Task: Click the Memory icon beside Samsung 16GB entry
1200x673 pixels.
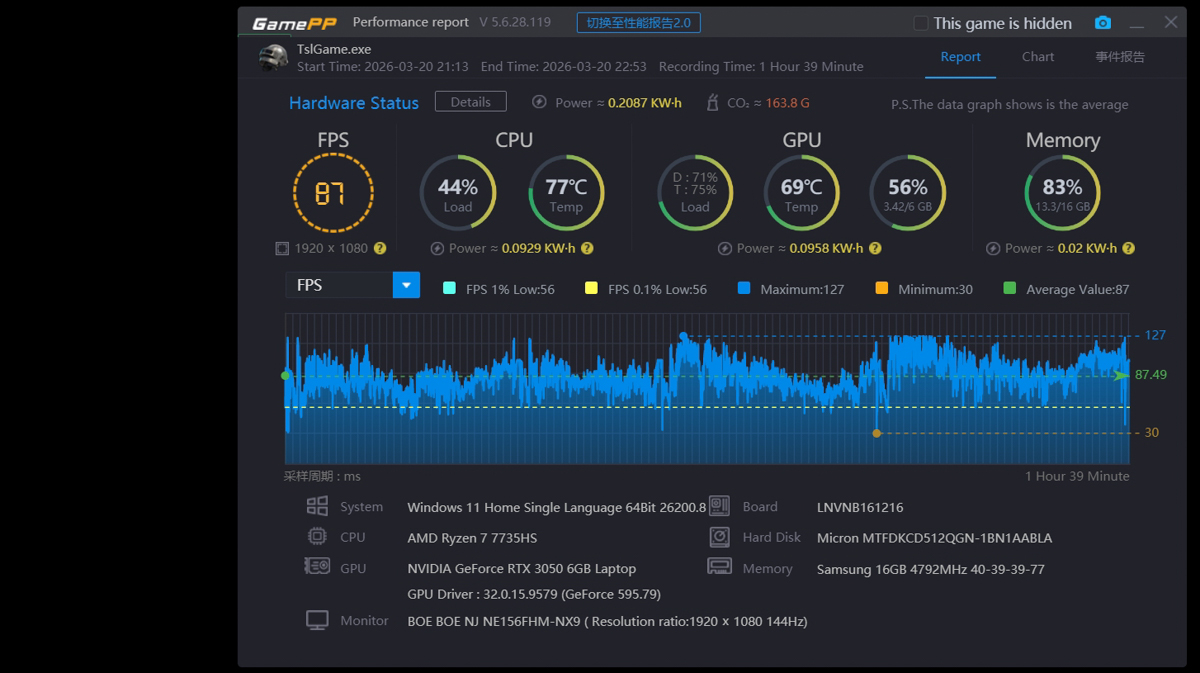Action: (719, 567)
